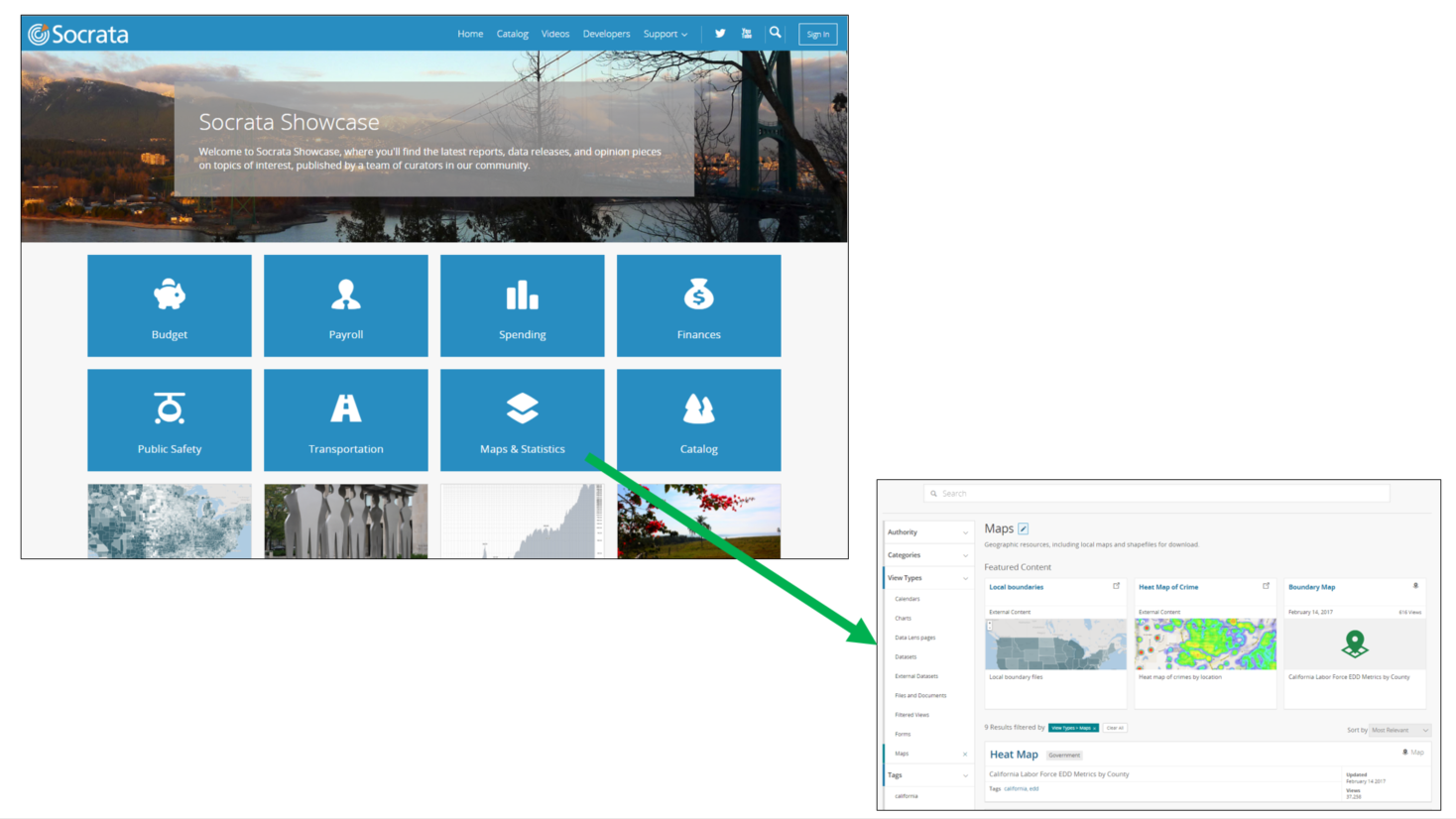The height and width of the screenshot is (819, 1456).
Task: Collapse the Tags filter section
Action: pyautogui.click(x=927, y=775)
